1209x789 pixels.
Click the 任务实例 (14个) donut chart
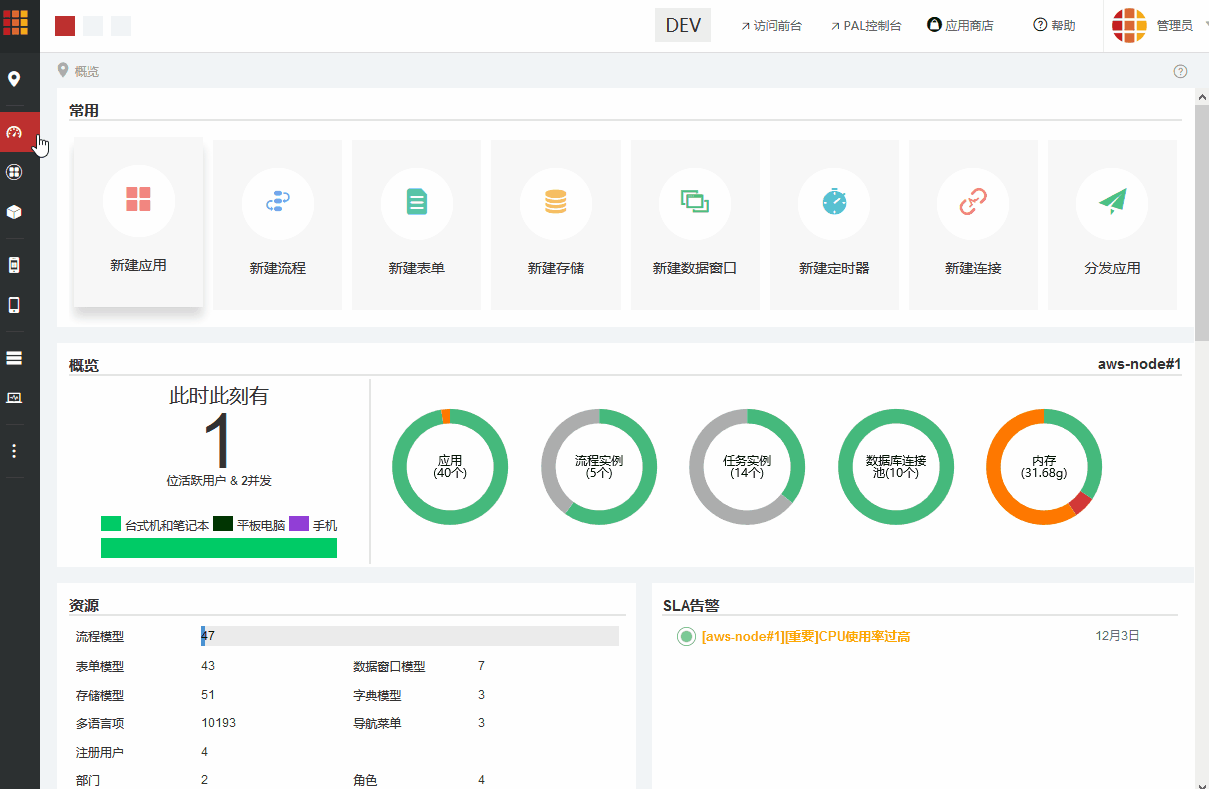[x=747, y=467]
